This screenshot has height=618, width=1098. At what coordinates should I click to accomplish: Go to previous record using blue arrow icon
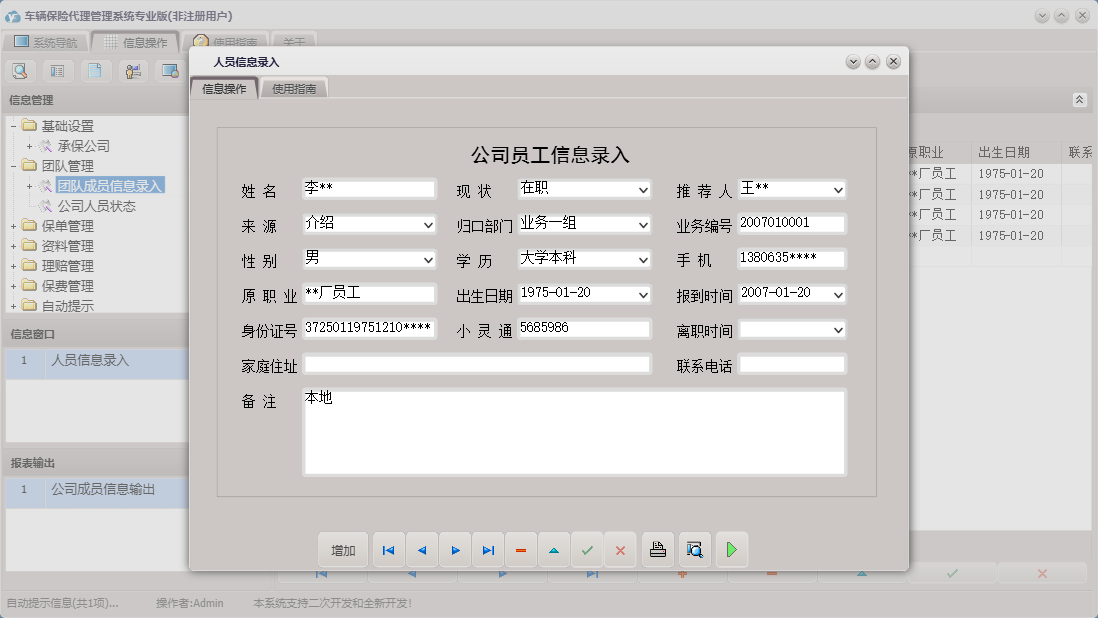coord(421,549)
